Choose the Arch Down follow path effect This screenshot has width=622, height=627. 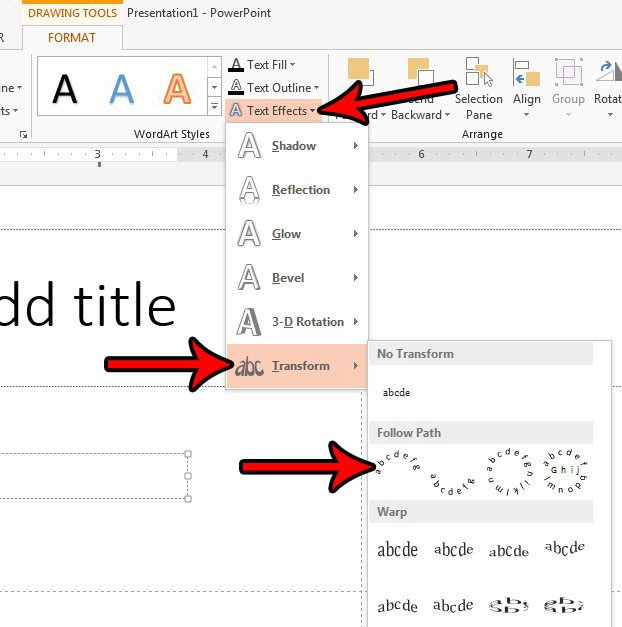pyautogui.click(x=453, y=485)
